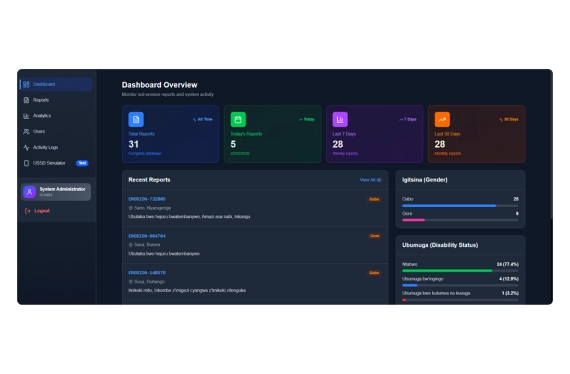Open the erosion report ID for Burera
570x374 pixels.
pos(147,236)
